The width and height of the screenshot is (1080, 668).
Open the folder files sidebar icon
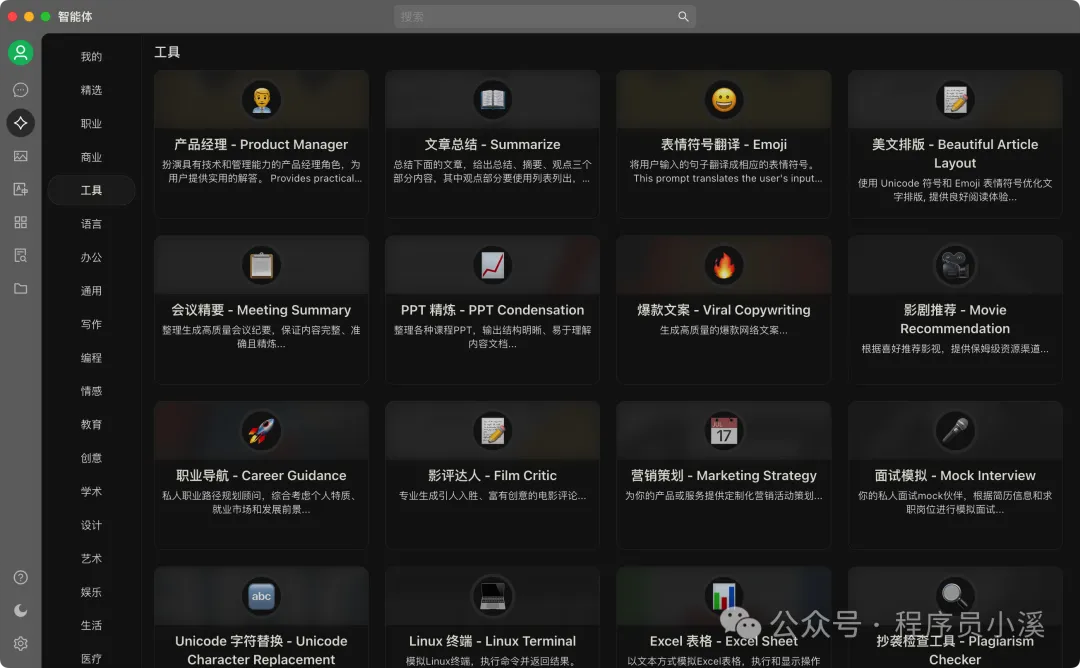click(21, 289)
